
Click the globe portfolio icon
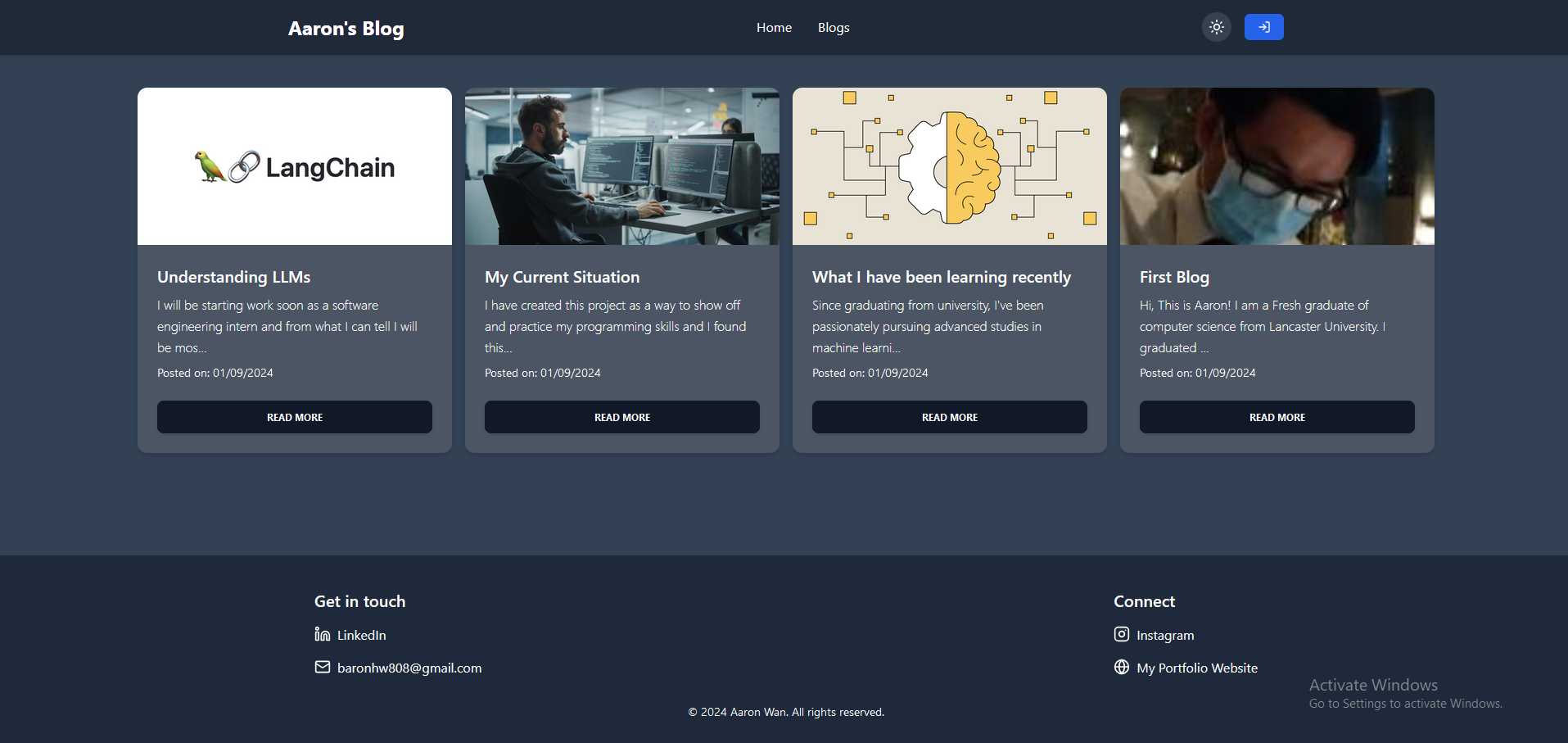click(x=1122, y=667)
